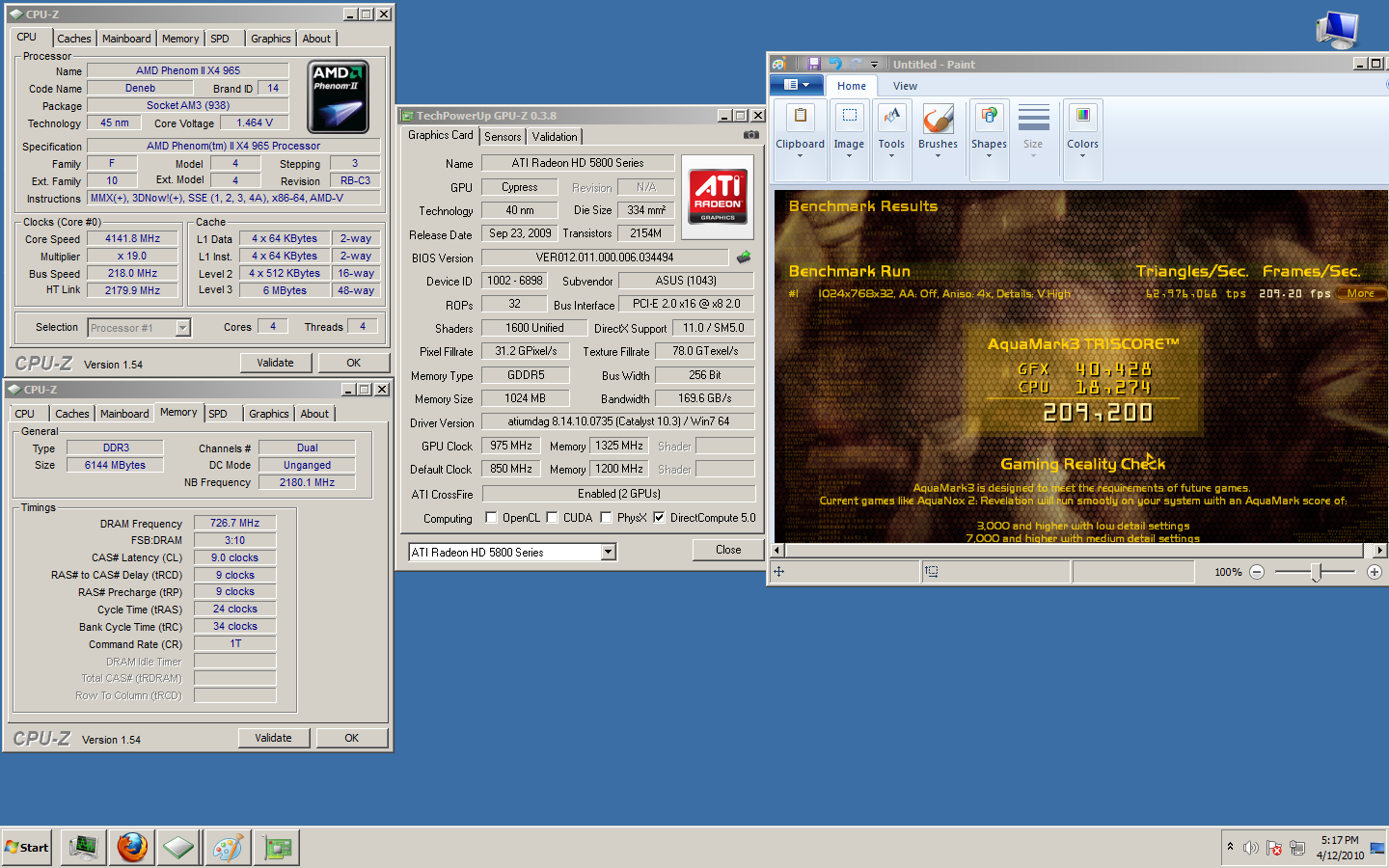
Task: Open GPU-Z graphics card icon on the taskbar
Action: (277, 848)
